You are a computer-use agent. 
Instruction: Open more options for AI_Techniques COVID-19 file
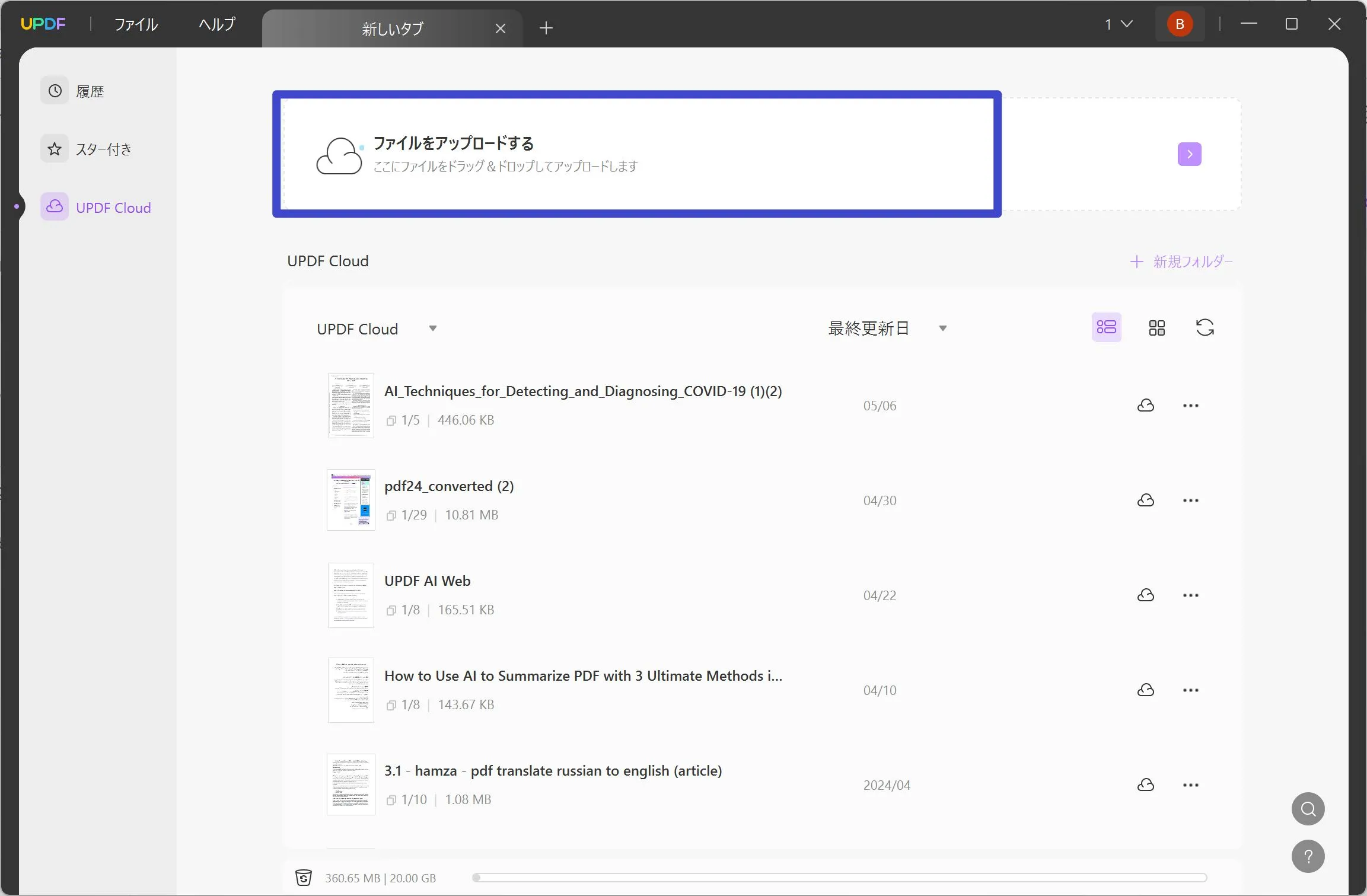(1190, 406)
